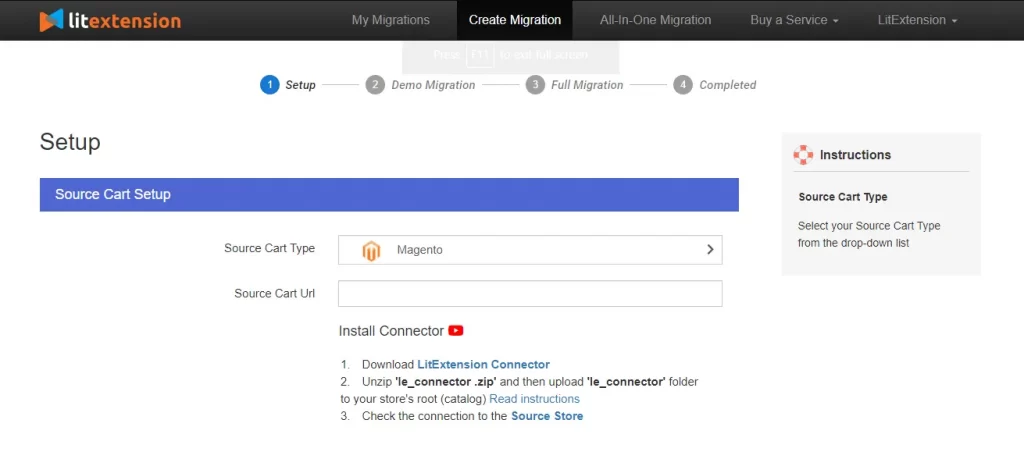Click the Completed step label
The image size is (1024, 452).
pyautogui.click(x=728, y=85)
